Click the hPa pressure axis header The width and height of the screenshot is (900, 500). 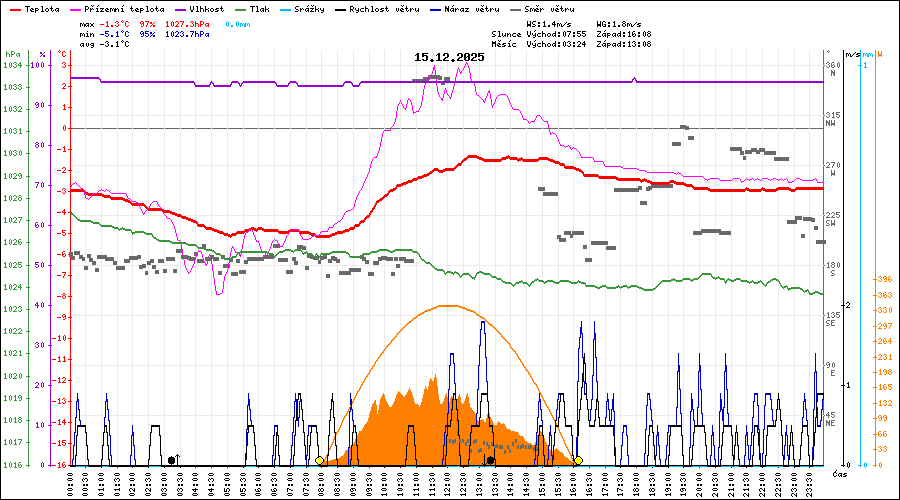click(12, 54)
